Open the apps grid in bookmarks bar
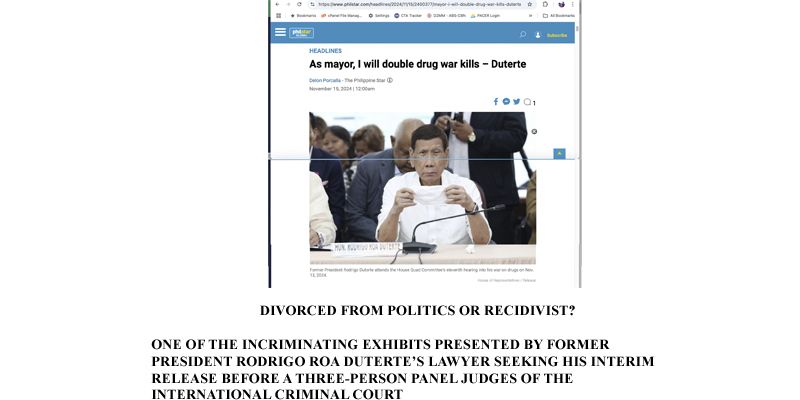The width and height of the screenshot is (800, 400). (279, 16)
